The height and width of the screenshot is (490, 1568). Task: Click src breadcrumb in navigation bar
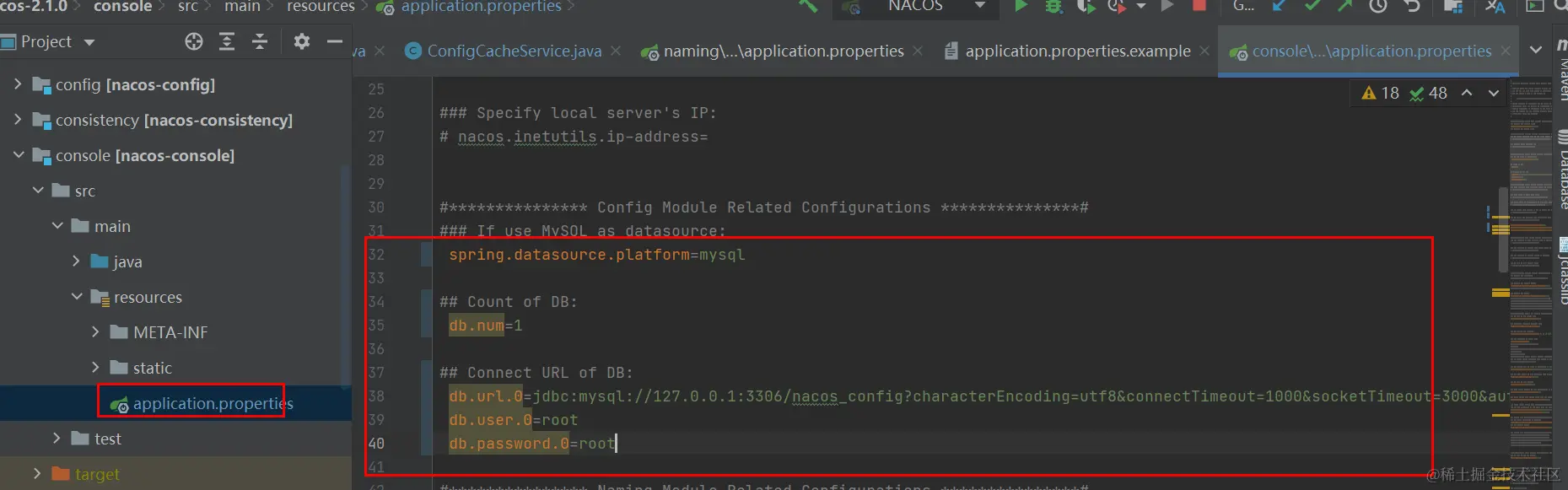click(x=188, y=7)
